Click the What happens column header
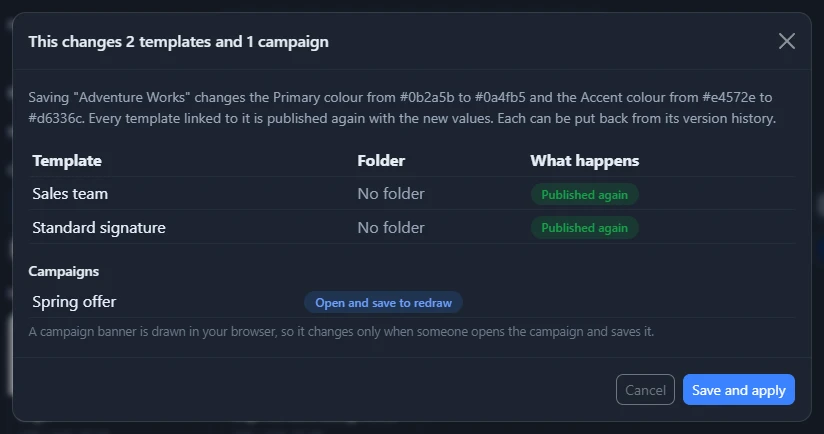 tap(584, 161)
